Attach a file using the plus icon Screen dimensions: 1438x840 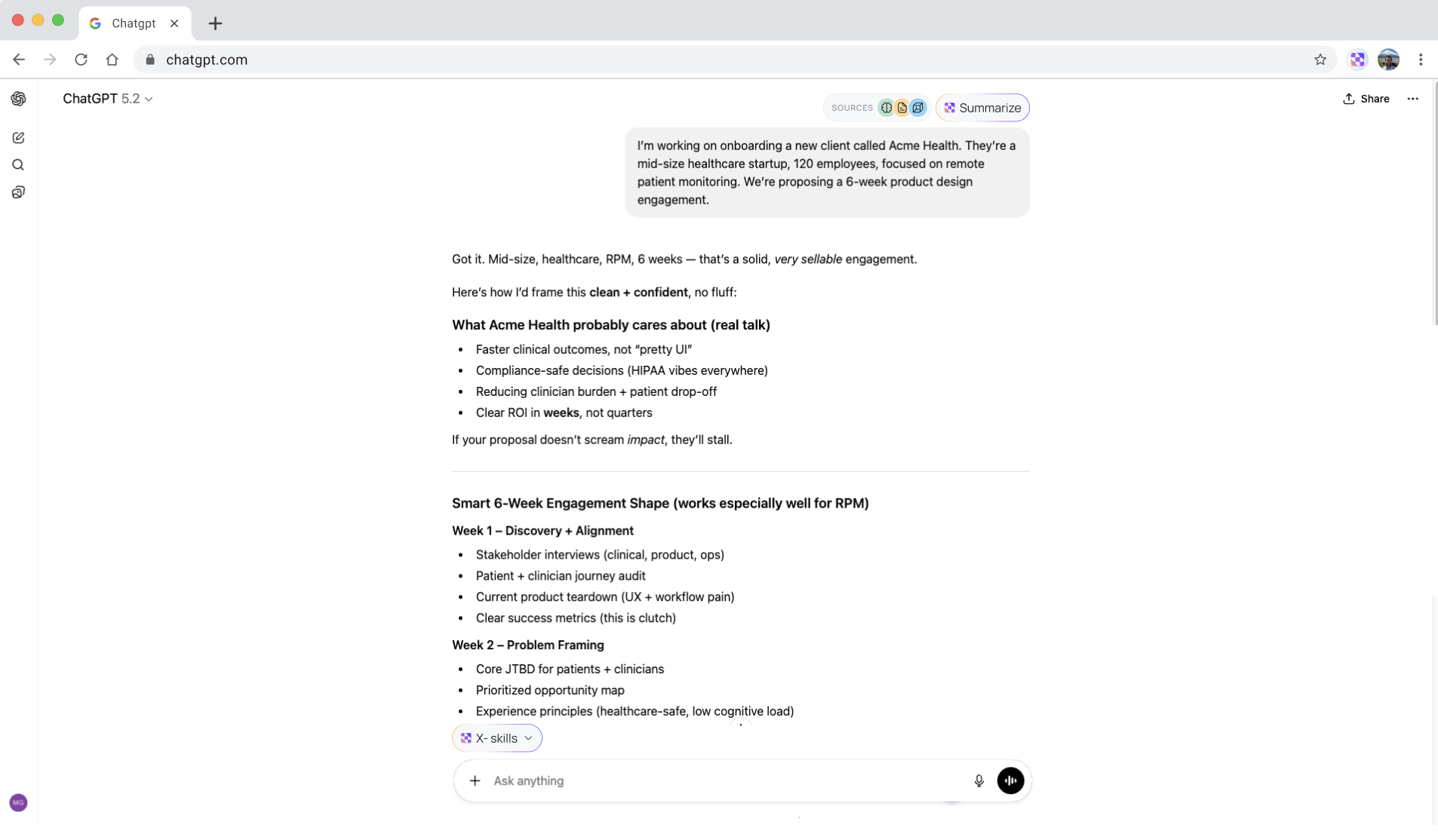tap(475, 781)
